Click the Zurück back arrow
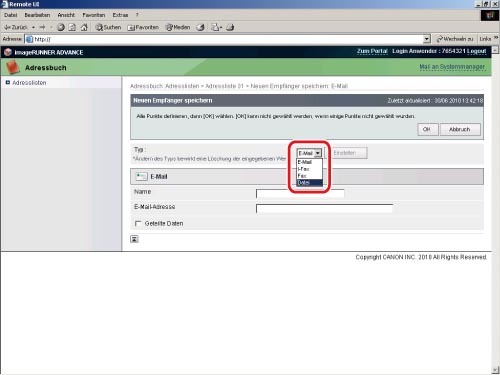The width and height of the screenshot is (500, 375). pos(15,27)
